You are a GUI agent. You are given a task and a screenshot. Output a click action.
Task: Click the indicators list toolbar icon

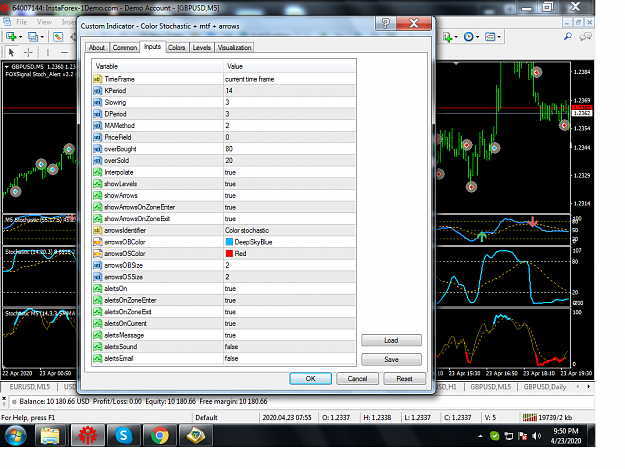pyautogui.click(x=448, y=37)
